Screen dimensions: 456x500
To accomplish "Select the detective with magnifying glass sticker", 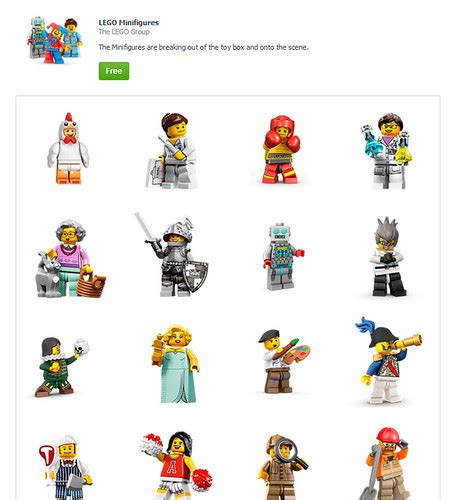I will (283, 467).
